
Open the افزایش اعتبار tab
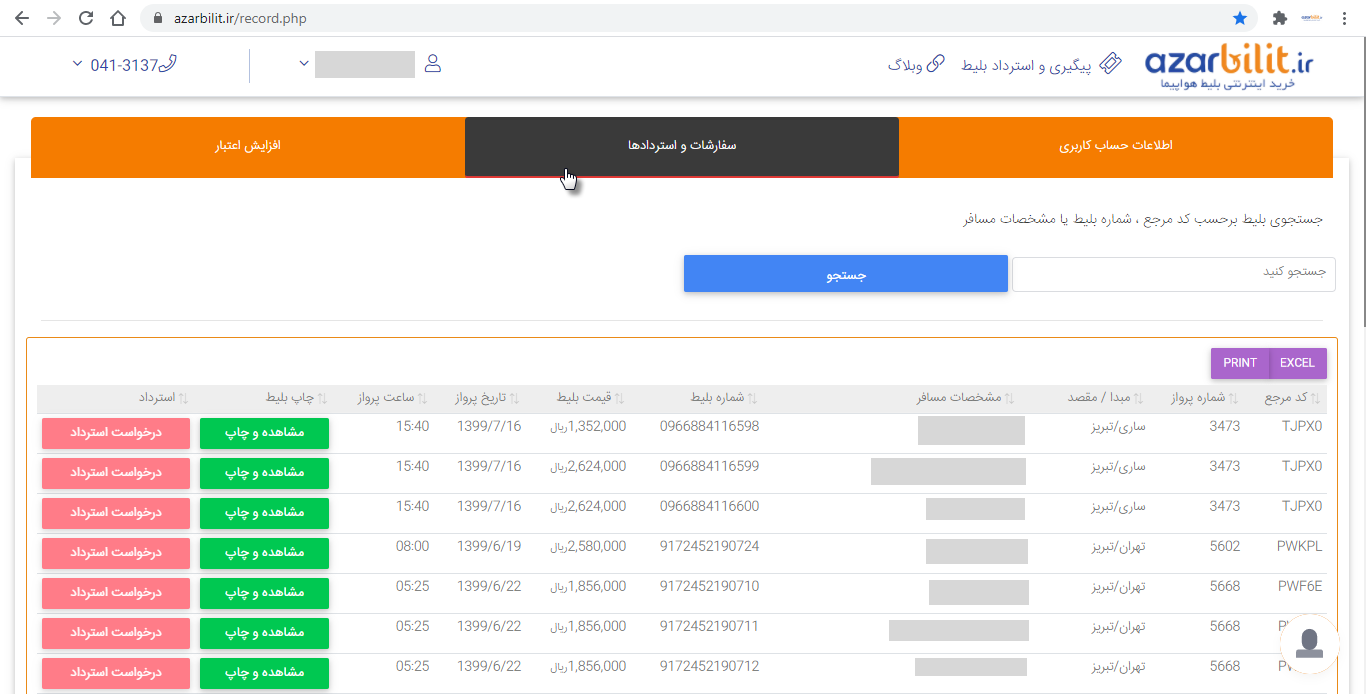[x=247, y=146]
